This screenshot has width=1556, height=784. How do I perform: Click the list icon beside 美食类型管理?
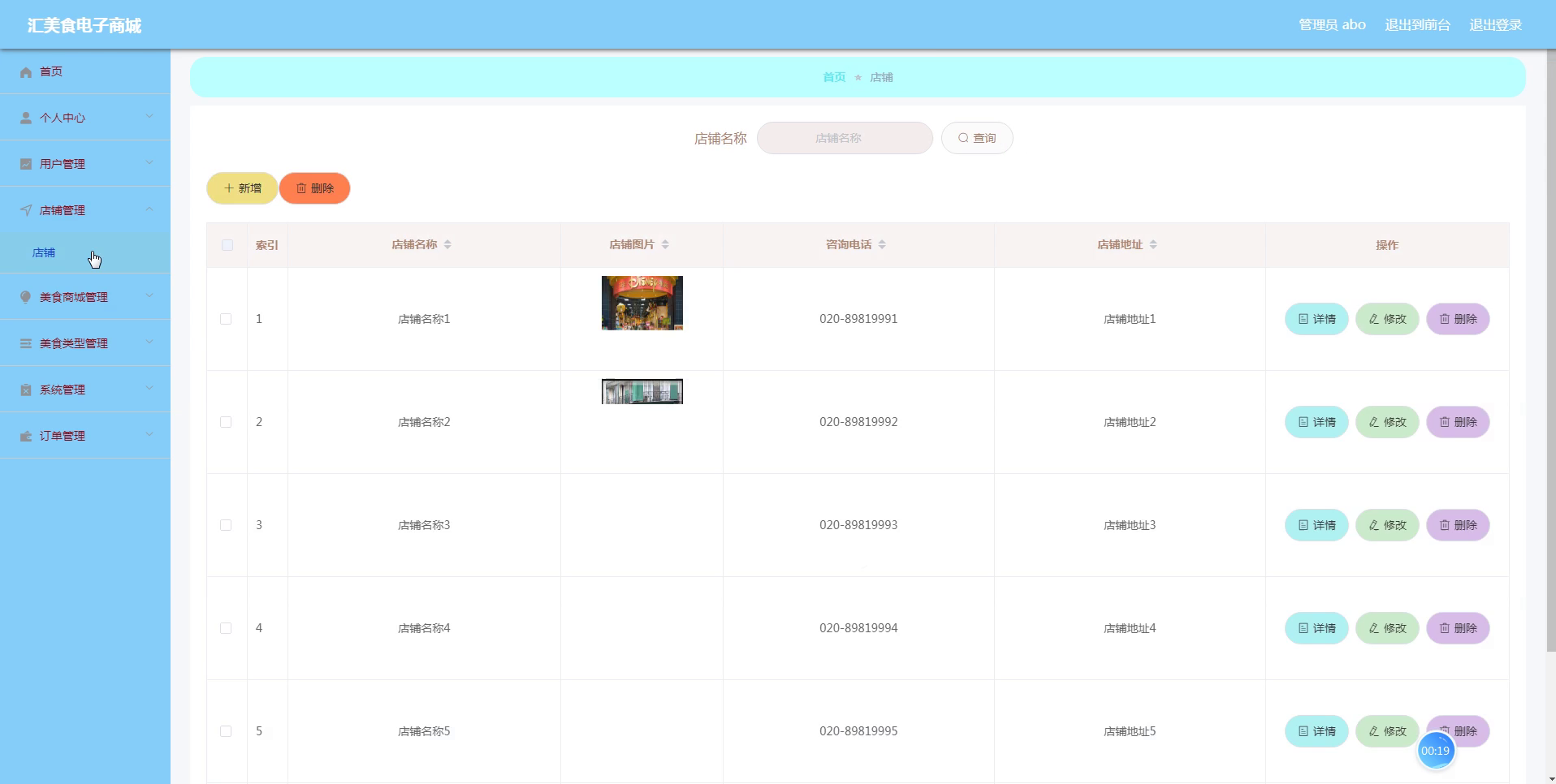[26, 343]
